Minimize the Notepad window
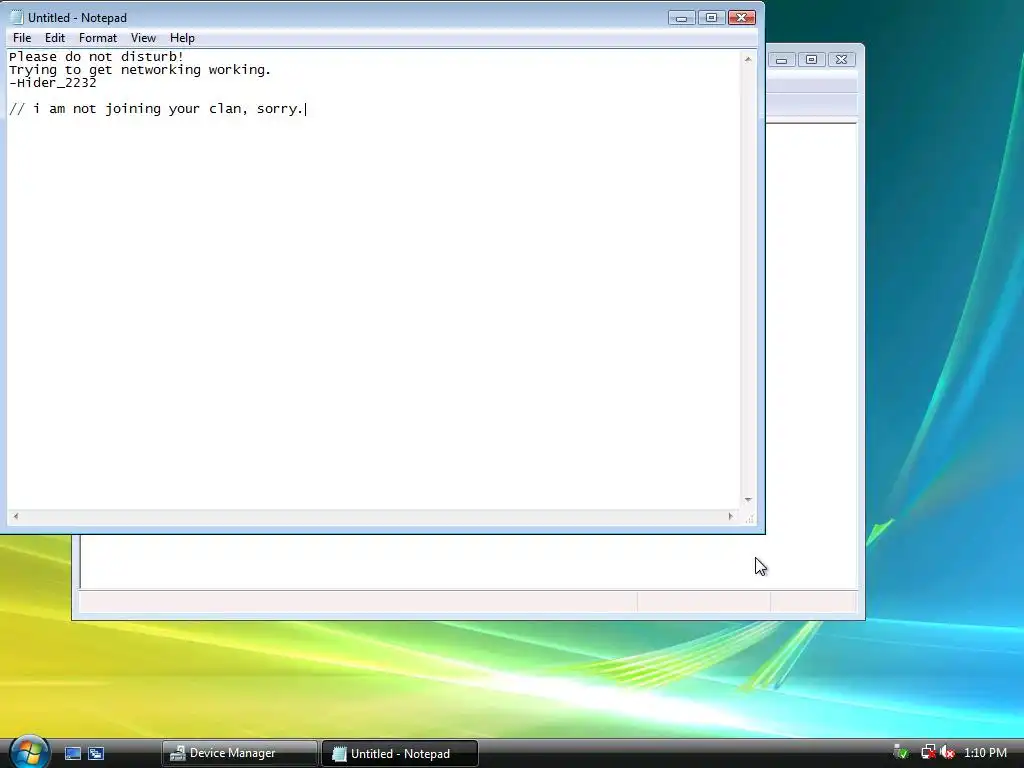Image resolution: width=1024 pixels, height=768 pixels. pos(681,18)
